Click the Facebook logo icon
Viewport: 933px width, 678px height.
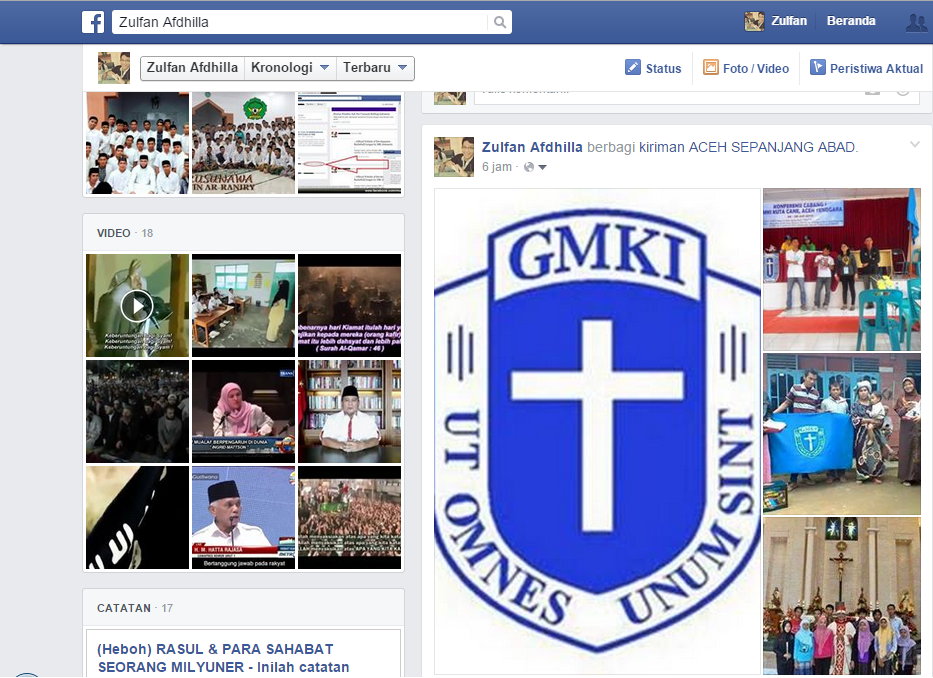pos(93,22)
